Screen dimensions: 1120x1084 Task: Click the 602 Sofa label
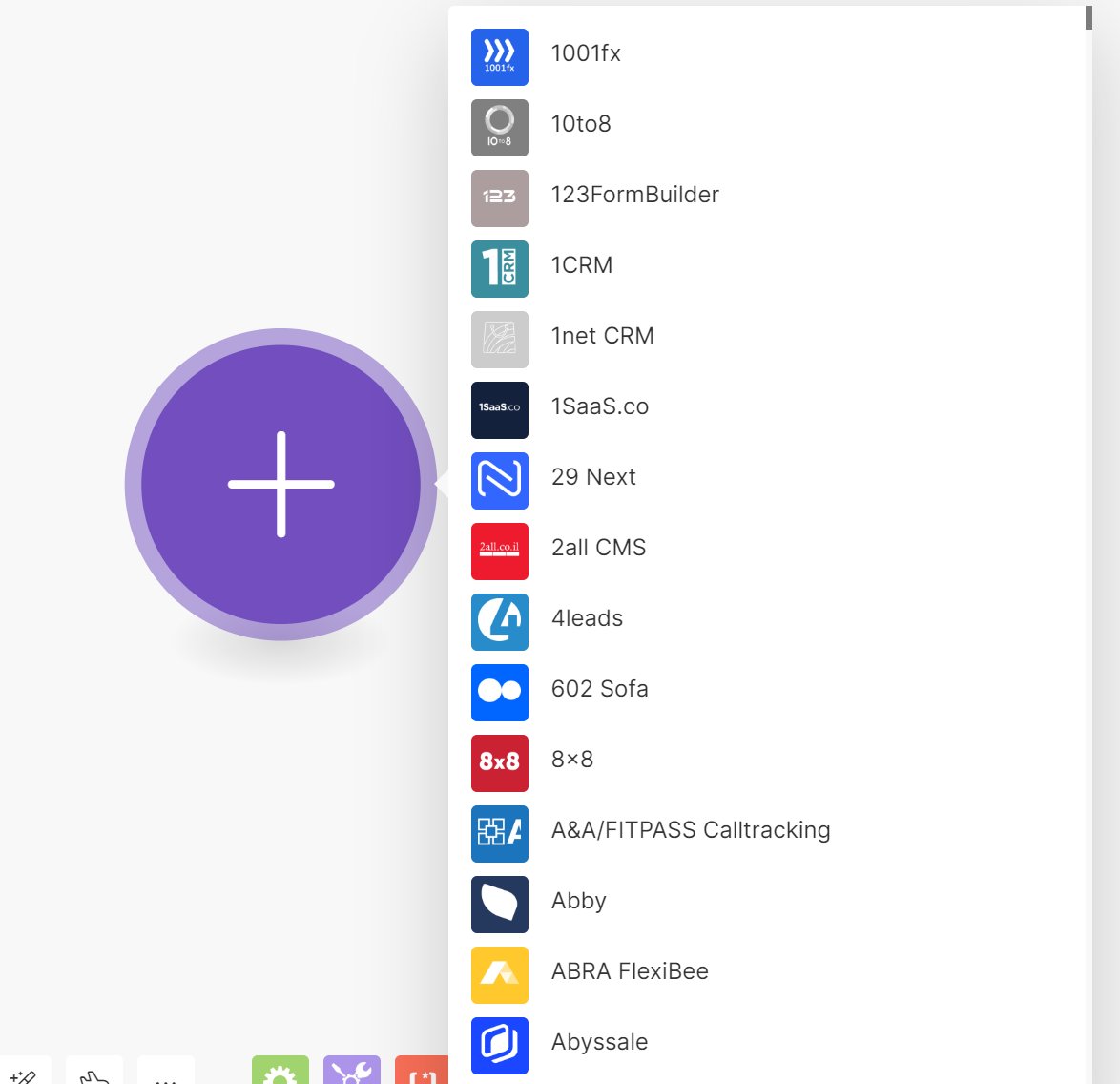[599, 690]
